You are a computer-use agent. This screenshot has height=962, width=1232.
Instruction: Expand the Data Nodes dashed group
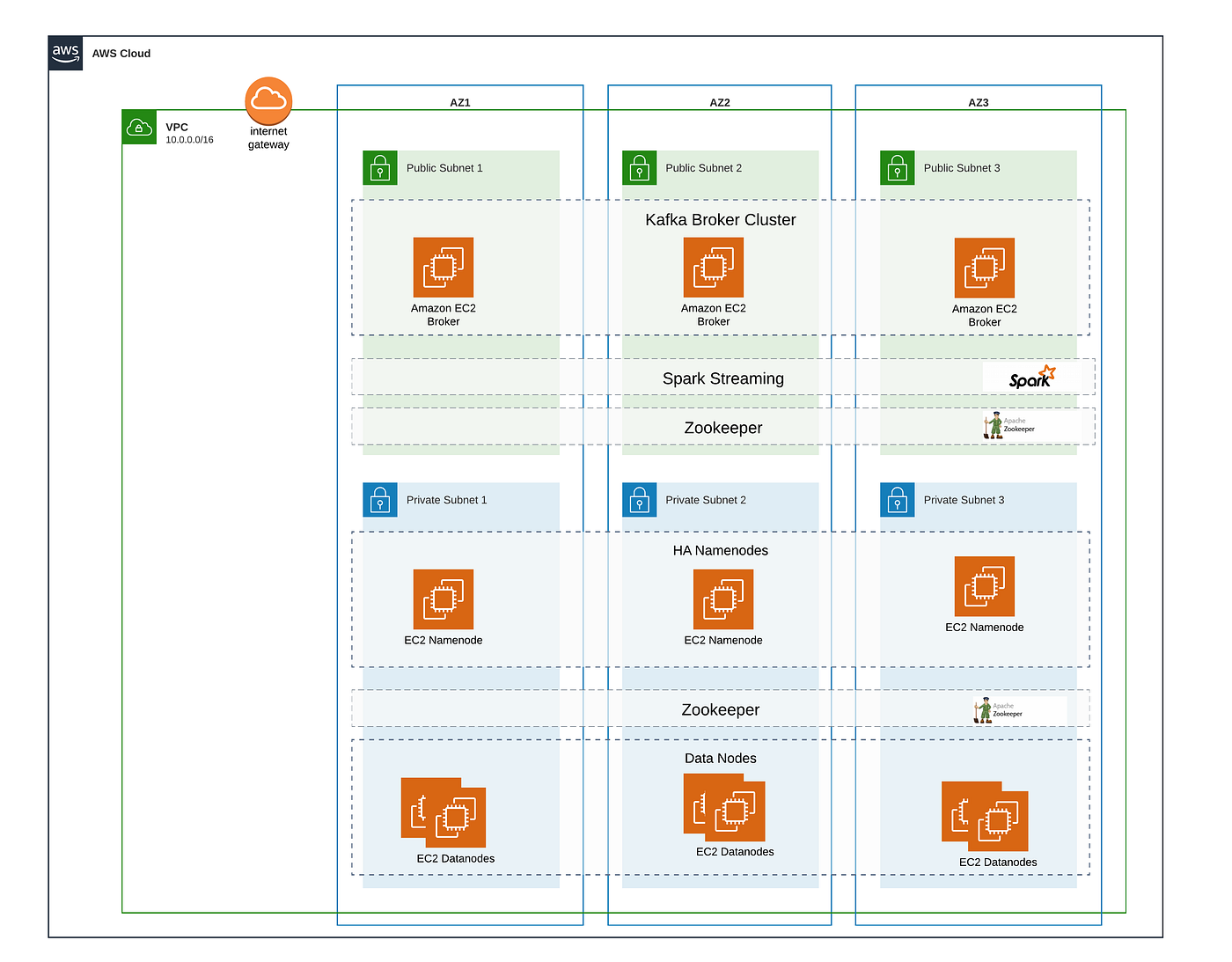pyautogui.click(x=720, y=758)
